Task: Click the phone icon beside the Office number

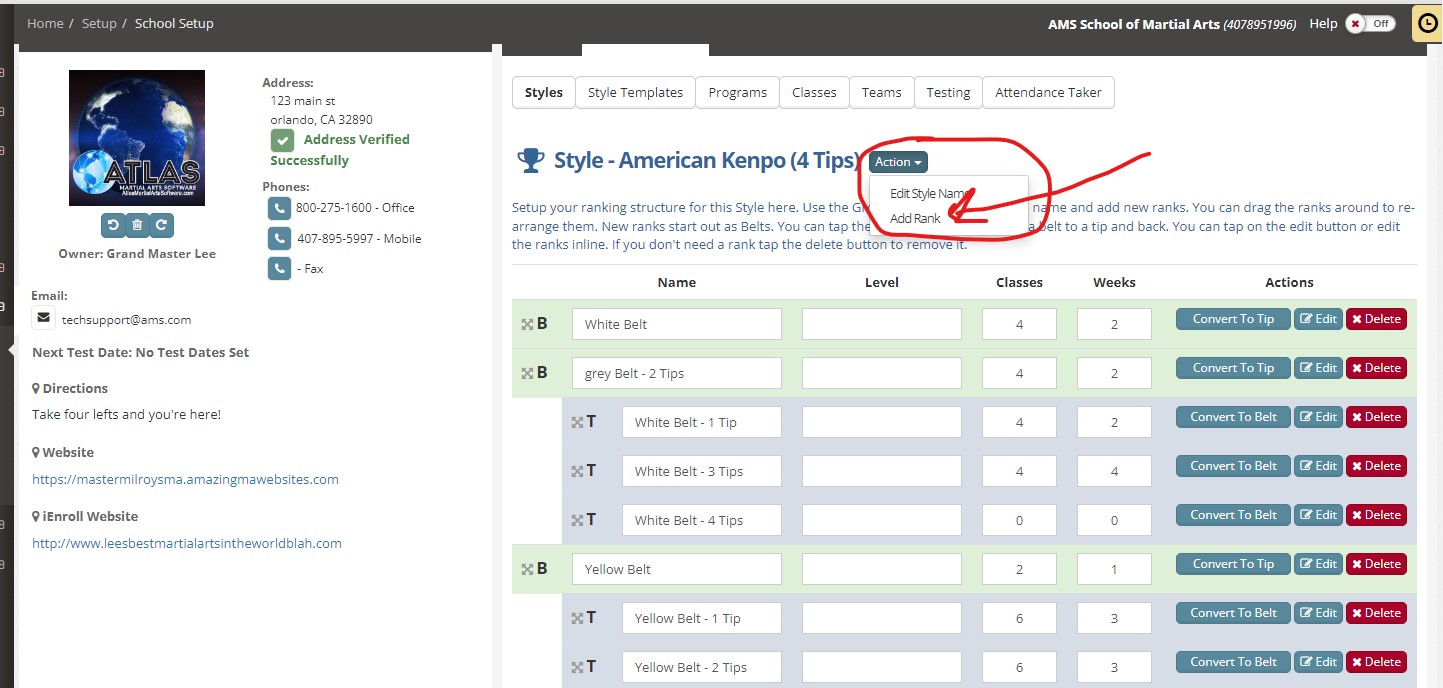Action: (278, 208)
